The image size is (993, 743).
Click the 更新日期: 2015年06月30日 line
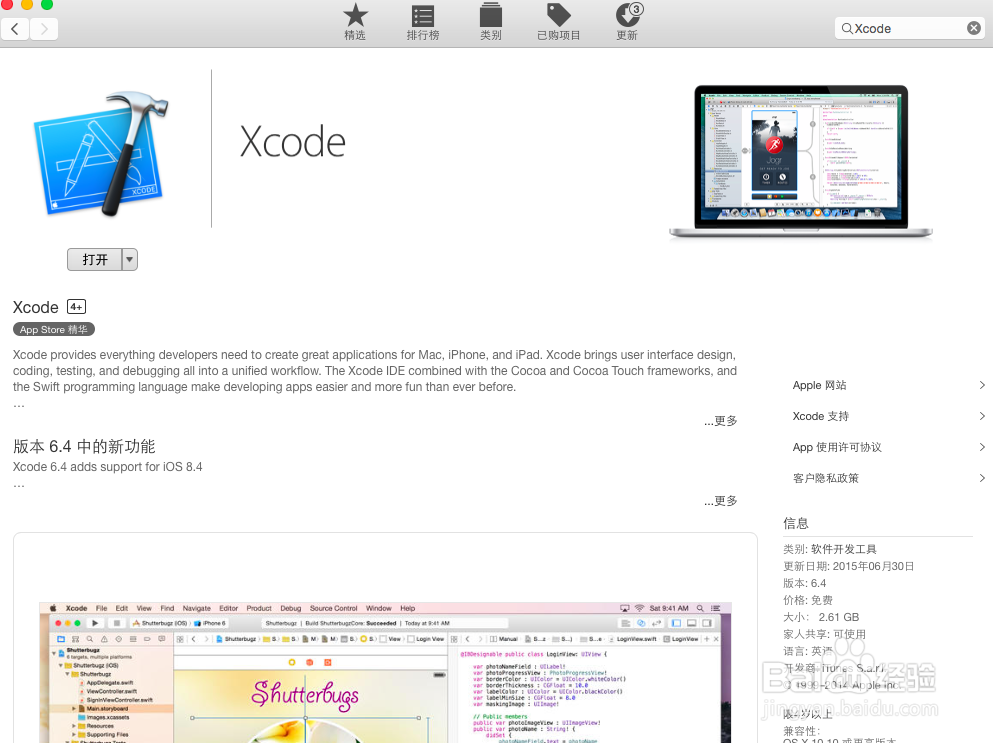pos(849,566)
